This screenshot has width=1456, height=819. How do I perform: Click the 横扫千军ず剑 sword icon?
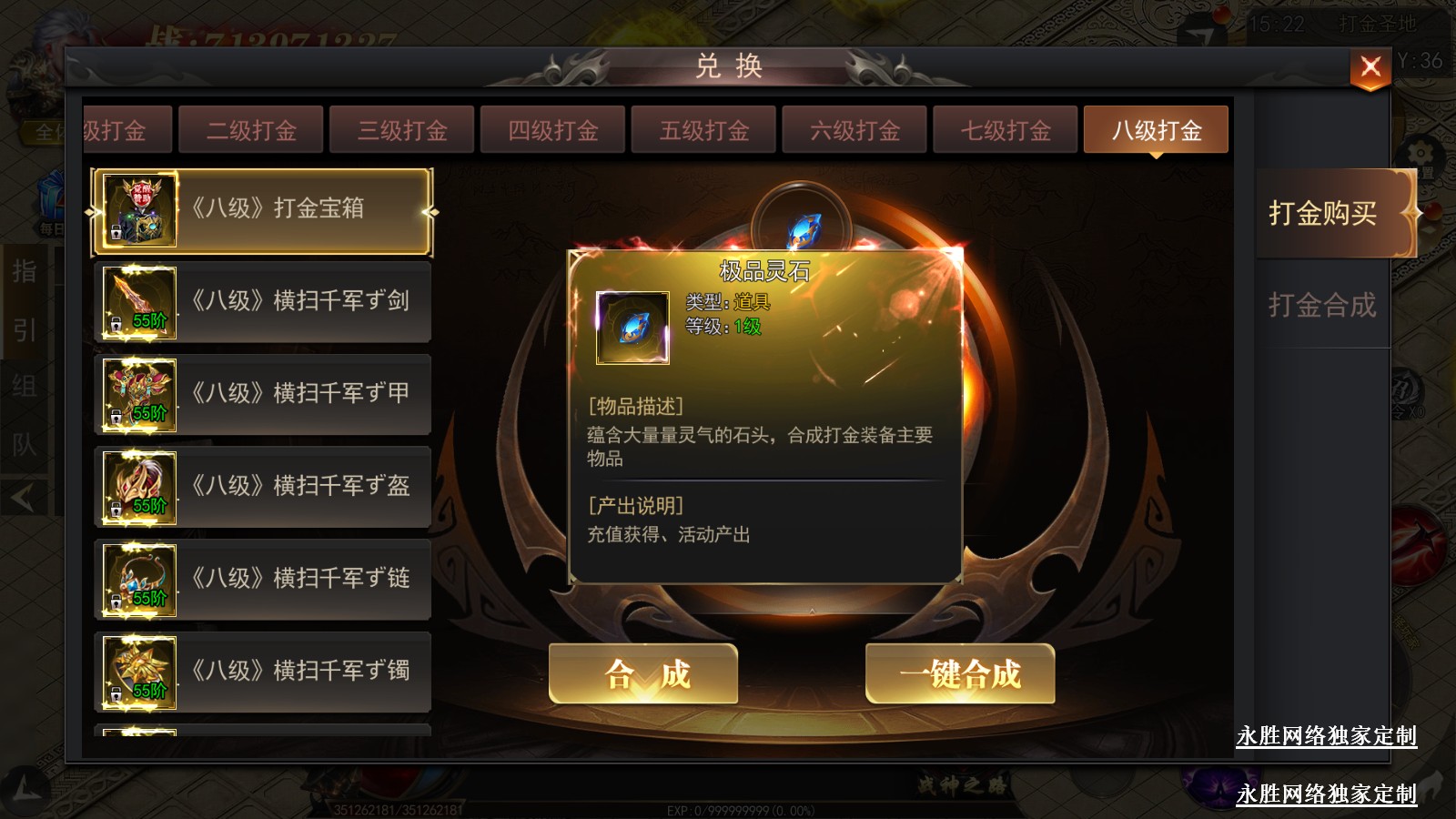tap(139, 302)
